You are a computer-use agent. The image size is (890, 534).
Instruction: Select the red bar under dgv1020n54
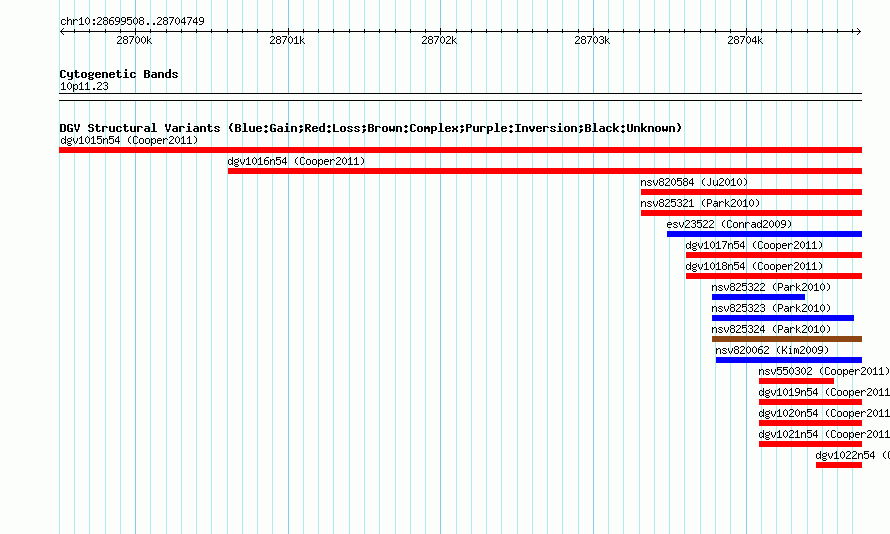pyautogui.click(x=811, y=423)
